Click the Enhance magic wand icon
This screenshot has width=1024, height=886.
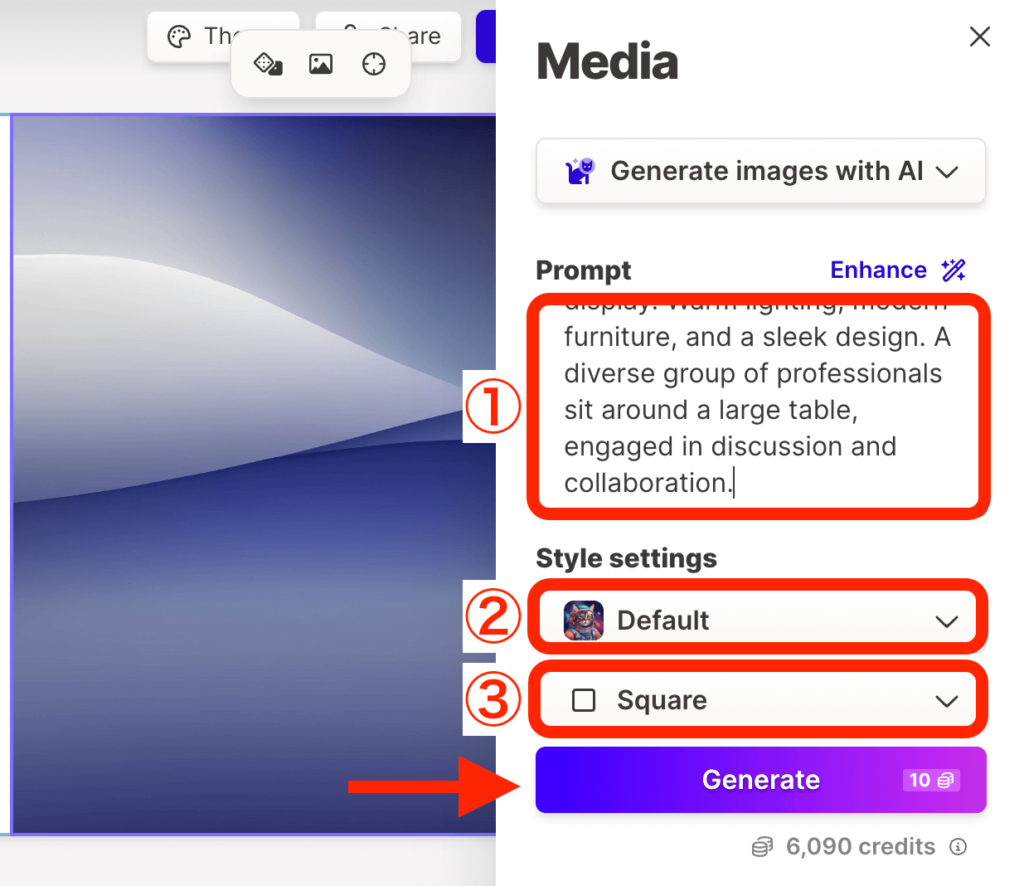coord(953,270)
